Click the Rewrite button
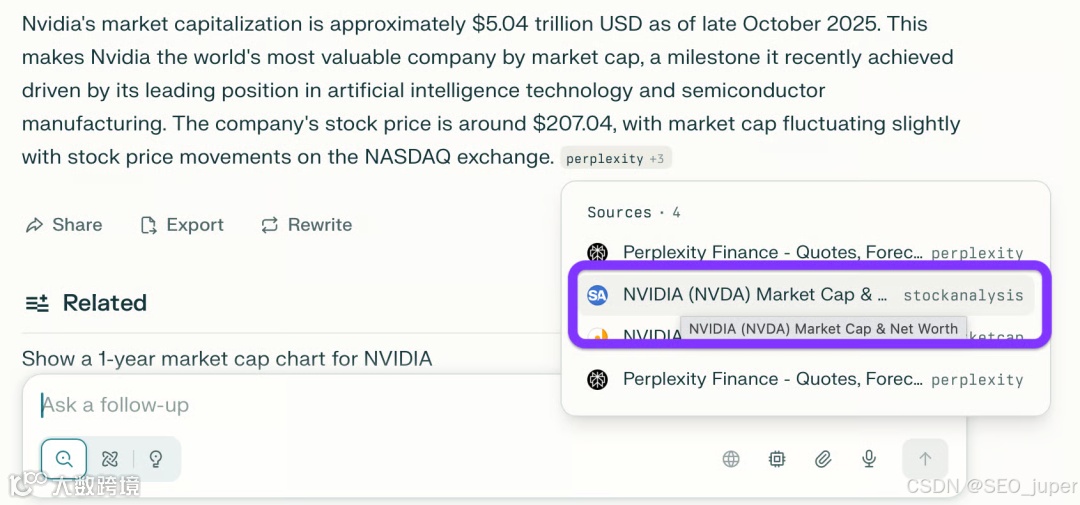Screen dimensions: 1080x505 tap(306, 225)
